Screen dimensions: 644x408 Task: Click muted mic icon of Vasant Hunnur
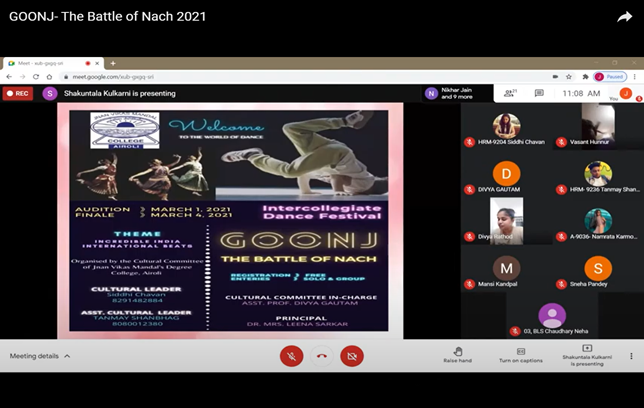[561, 142]
